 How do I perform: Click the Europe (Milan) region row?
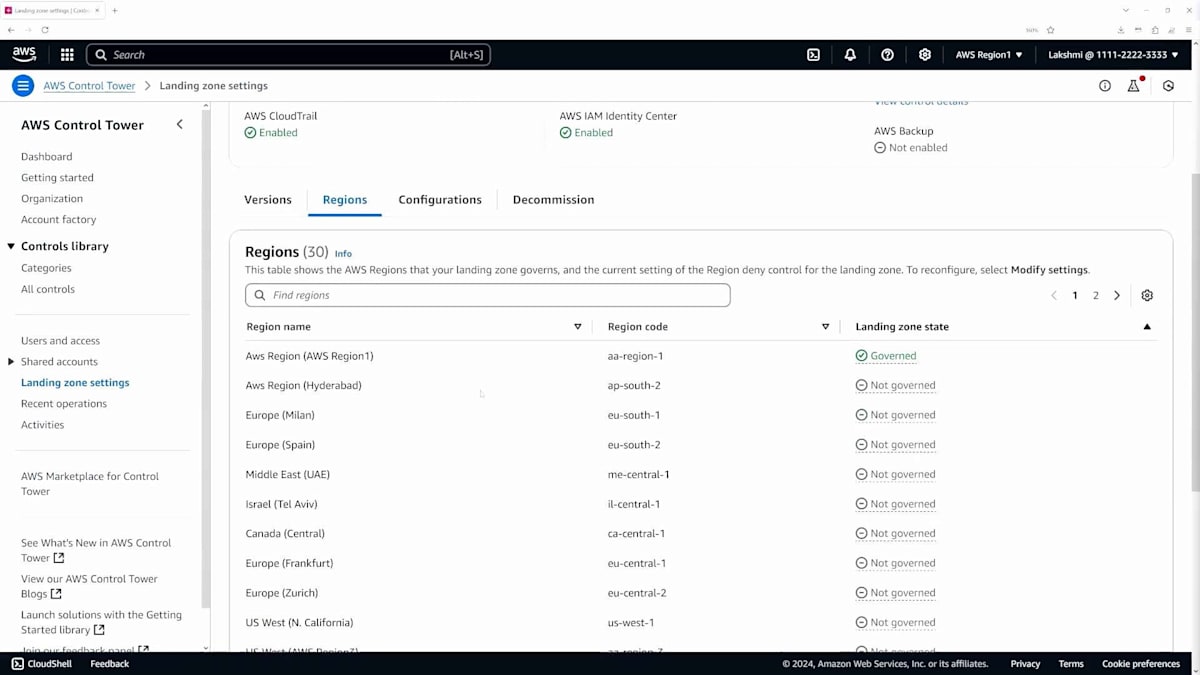coord(700,415)
